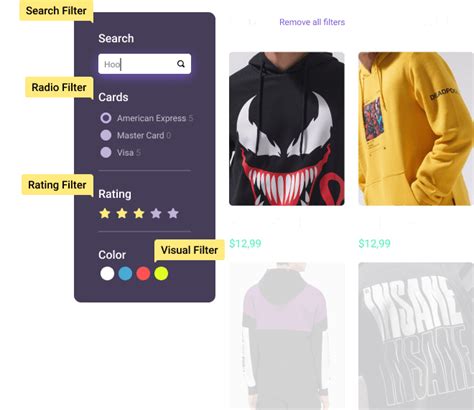Open the black Venom hoodie product
The height and width of the screenshot is (410, 474).
click(x=287, y=129)
